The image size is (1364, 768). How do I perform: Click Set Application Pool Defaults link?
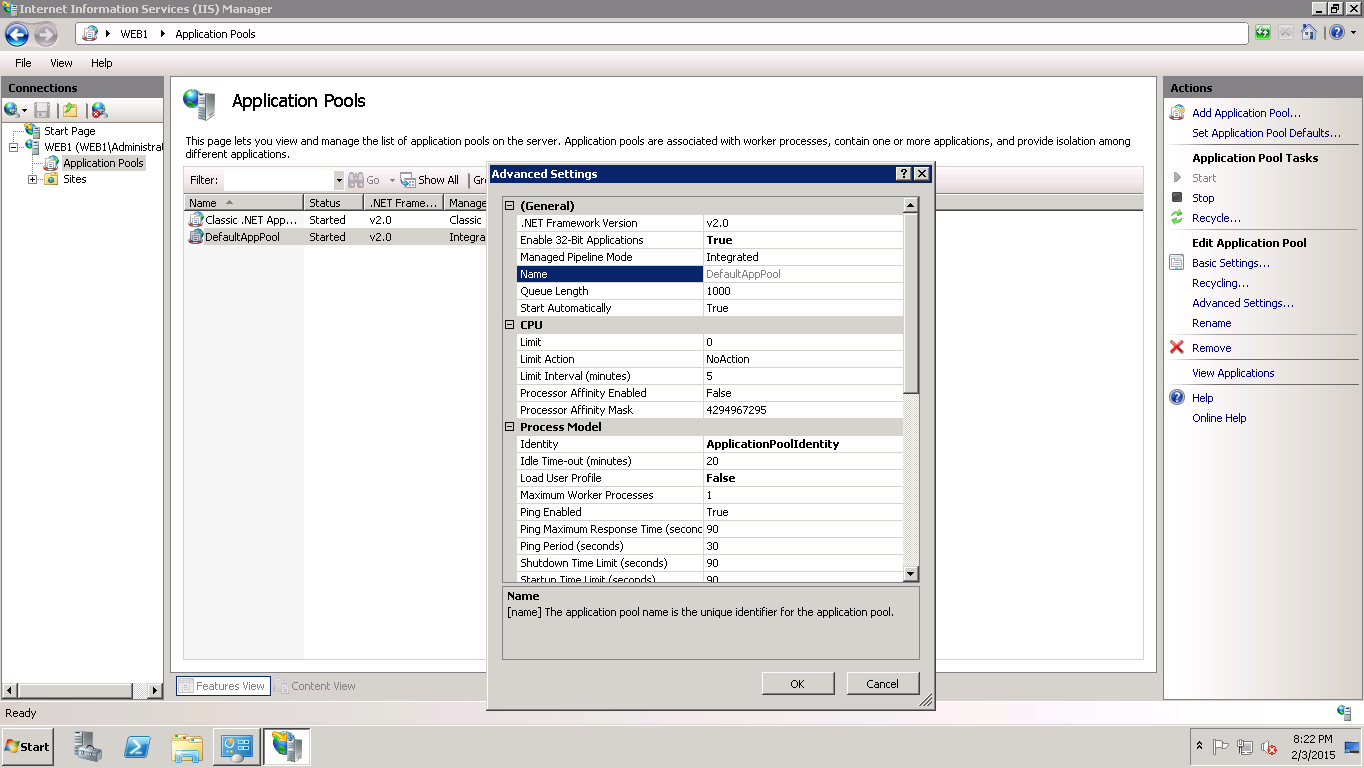[1266, 133]
